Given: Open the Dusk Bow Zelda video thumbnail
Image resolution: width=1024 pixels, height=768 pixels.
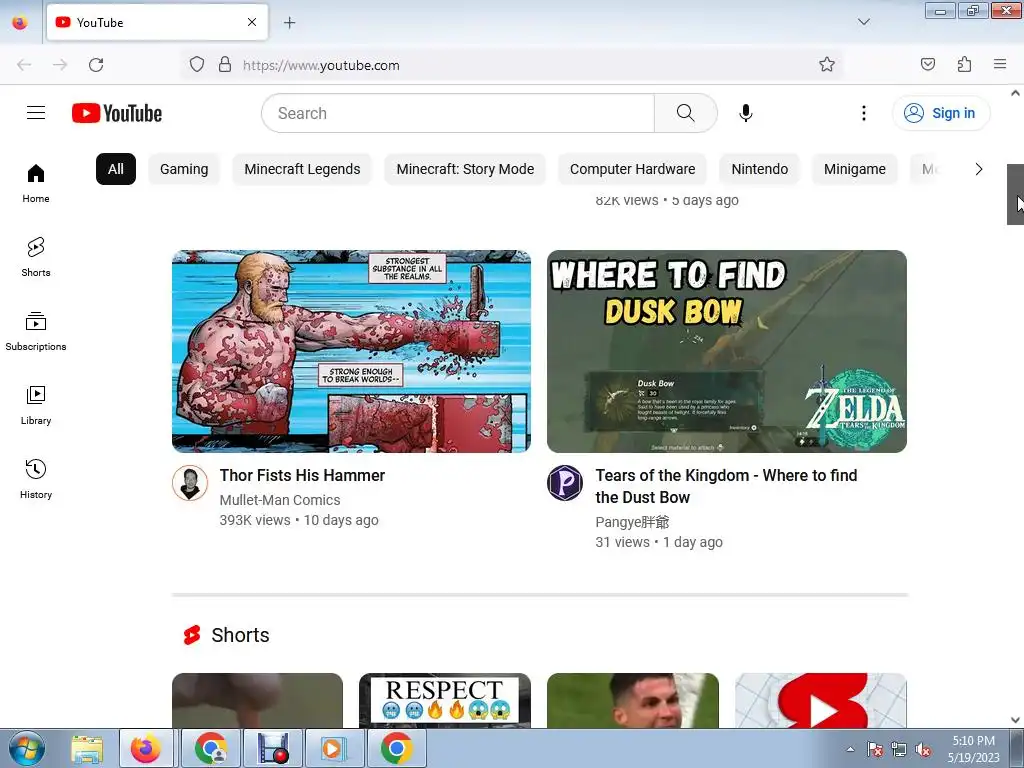Looking at the screenshot, I should (727, 351).
